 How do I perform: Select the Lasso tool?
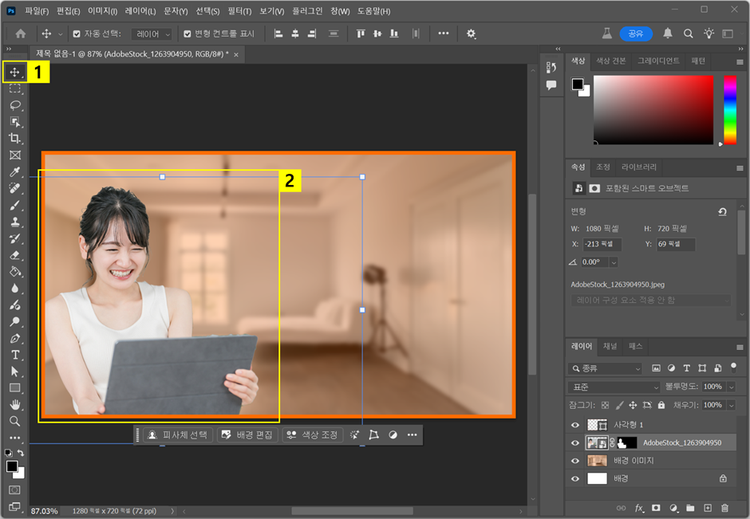point(15,105)
